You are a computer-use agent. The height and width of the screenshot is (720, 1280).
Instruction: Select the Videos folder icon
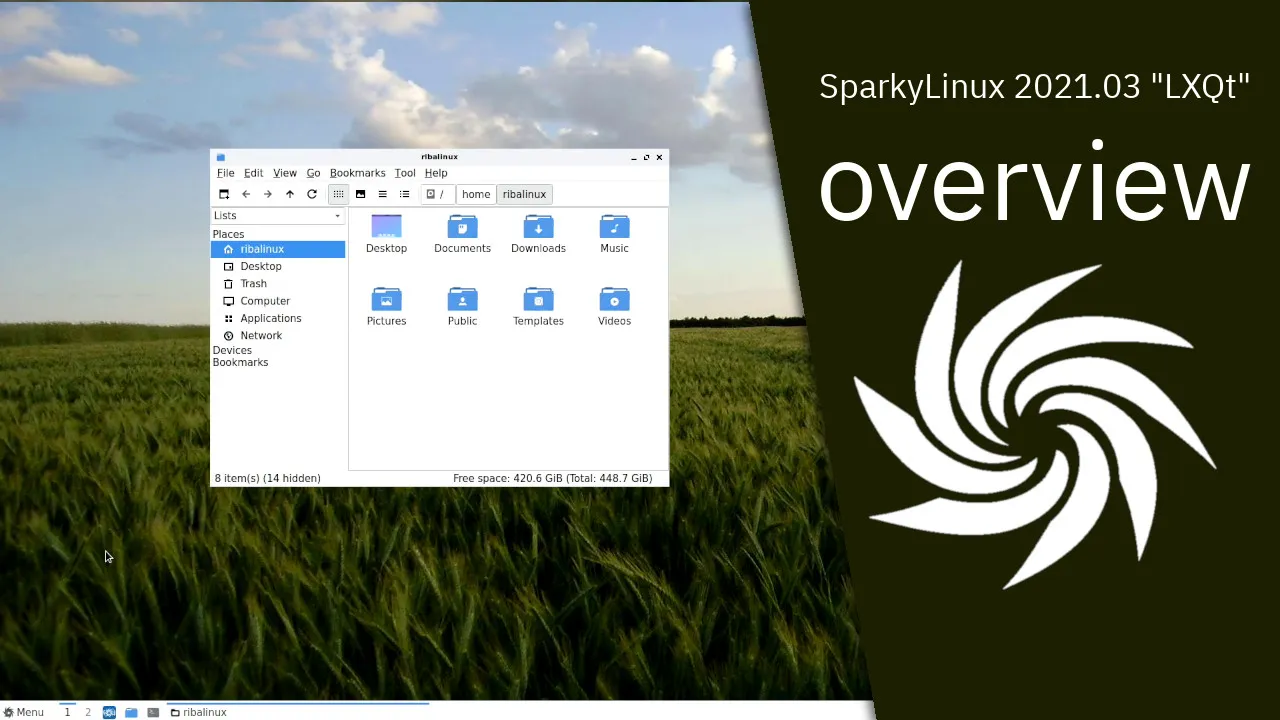pos(614,307)
